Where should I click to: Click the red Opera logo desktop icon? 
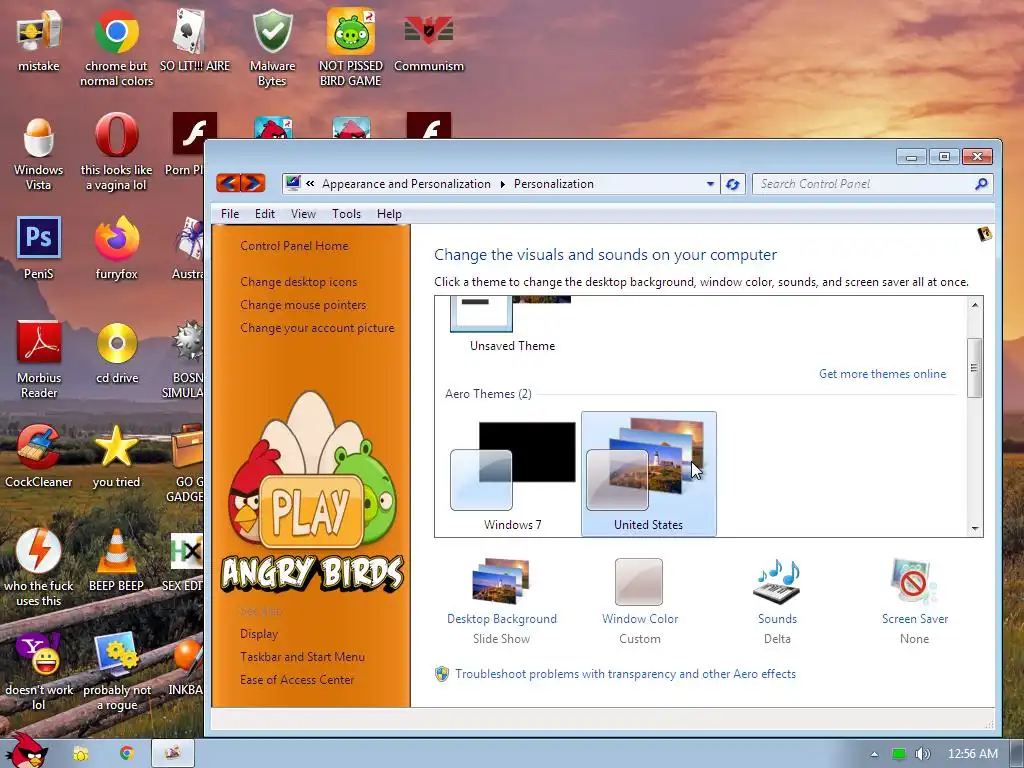tap(116, 136)
